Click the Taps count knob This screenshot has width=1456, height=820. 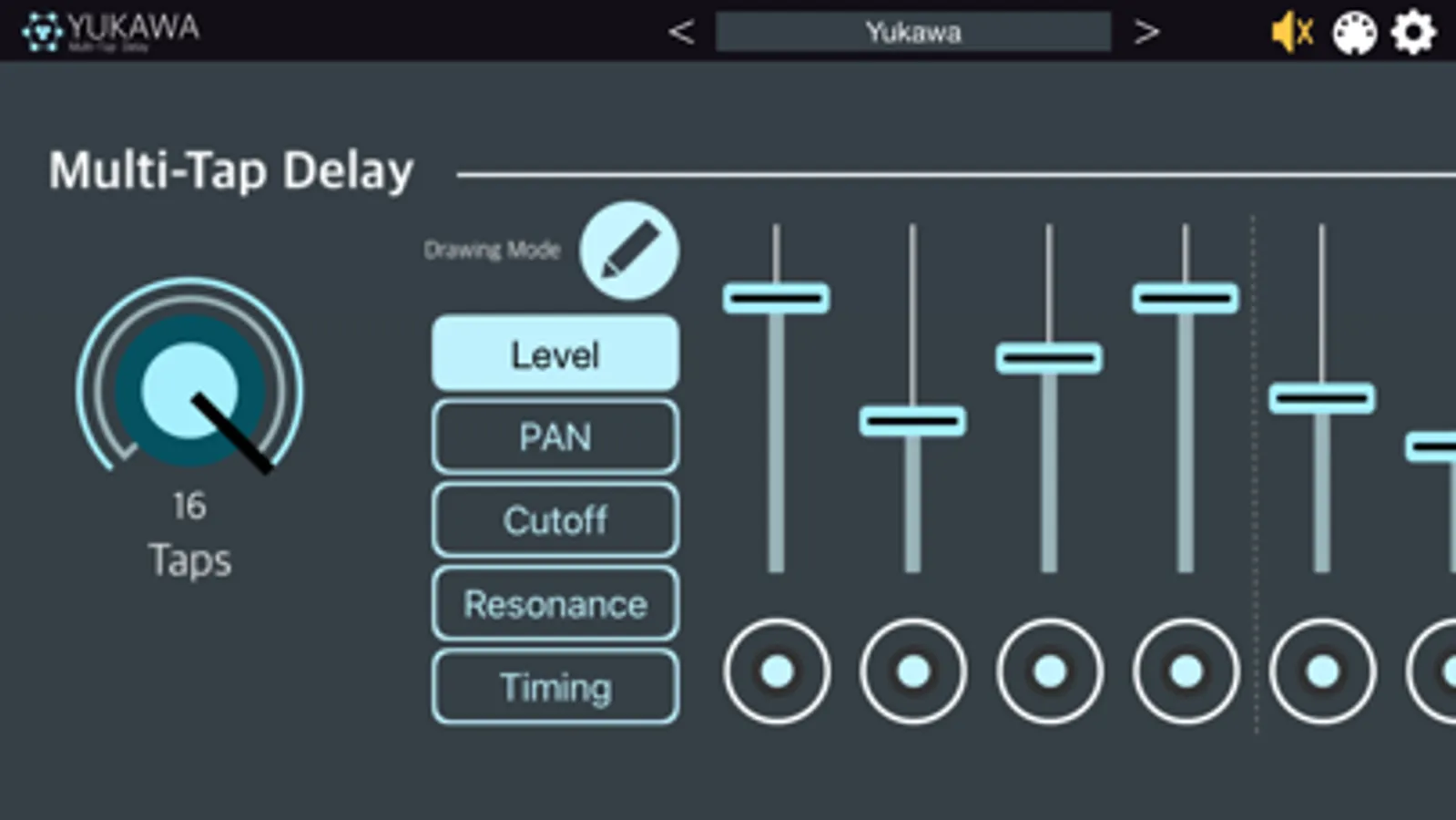point(190,390)
